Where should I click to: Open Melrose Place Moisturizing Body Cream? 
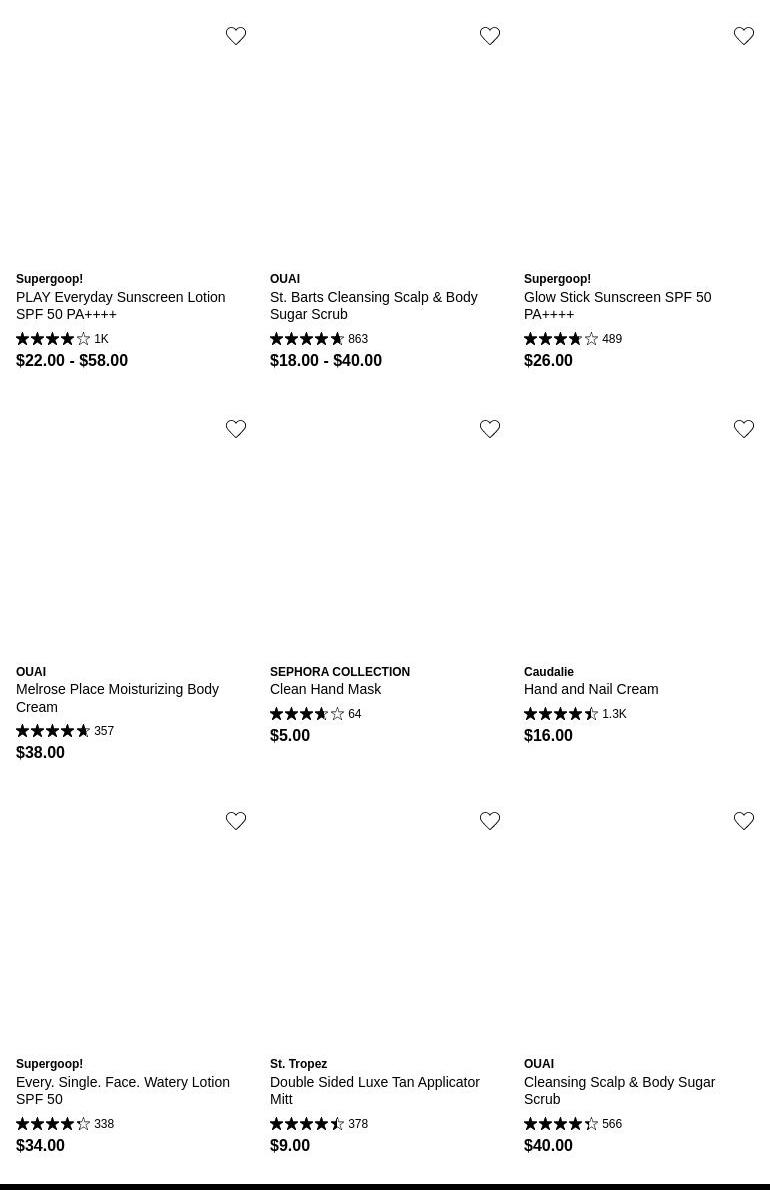point(117,698)
